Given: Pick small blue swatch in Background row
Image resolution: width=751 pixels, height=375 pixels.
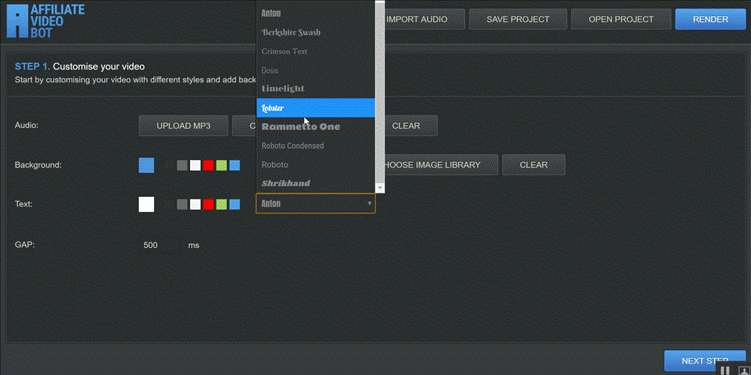Looking at the screenshot, I should point(234,165).
